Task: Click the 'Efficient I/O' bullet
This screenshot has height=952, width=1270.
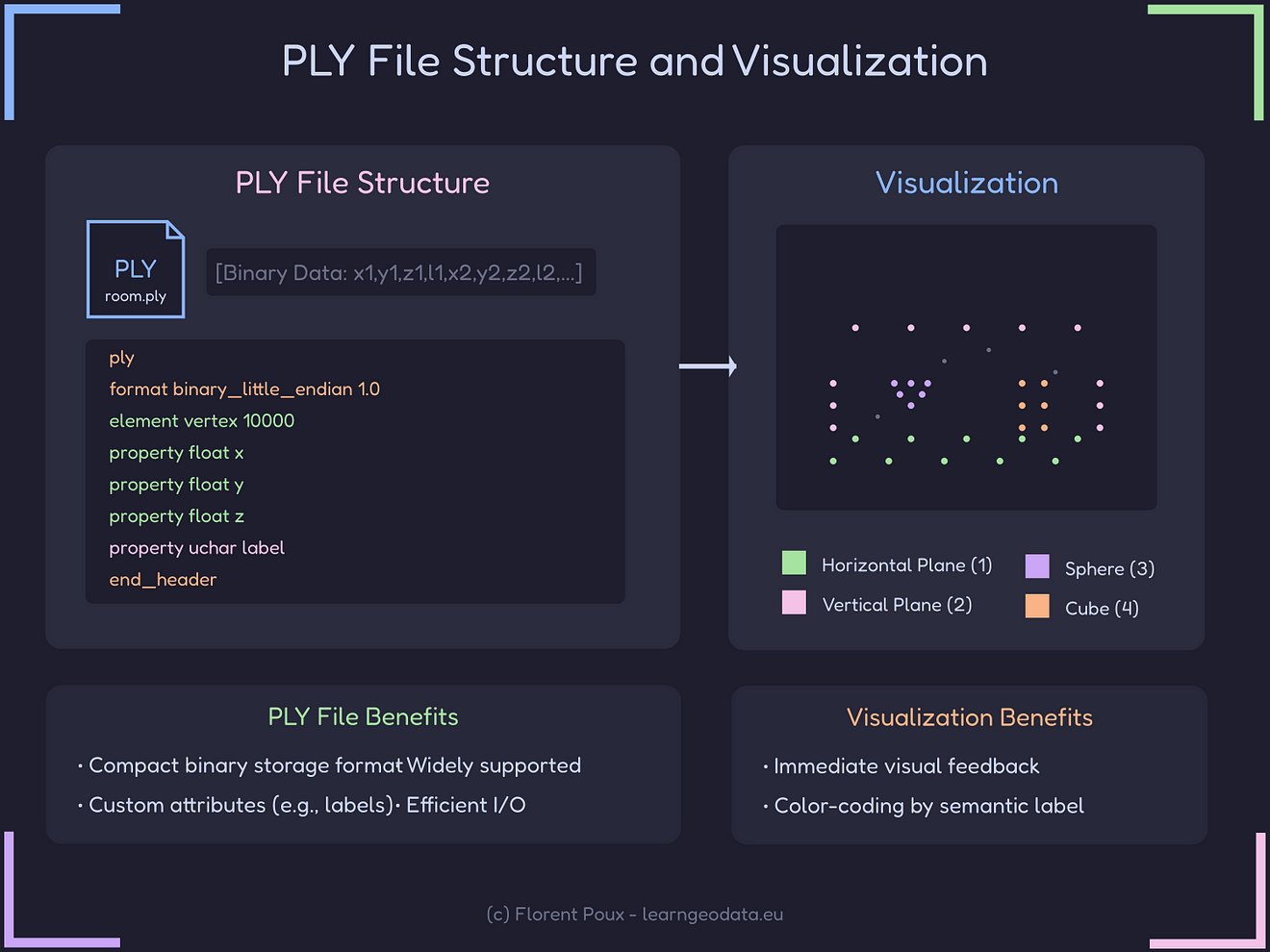Action: (x=461, y=806)
